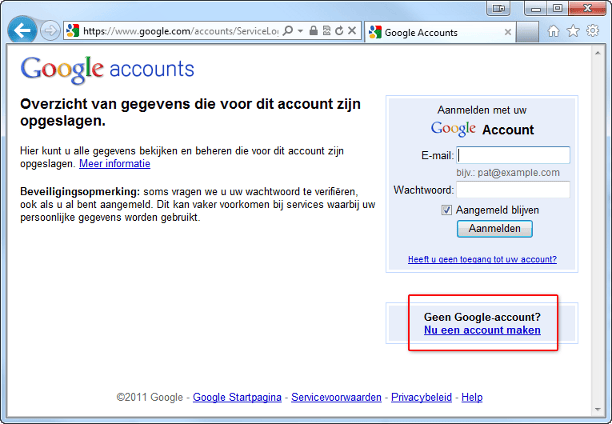Screen dimensions: 612x424
Task: Open the Meer informatie link
Action: [114, 164]
